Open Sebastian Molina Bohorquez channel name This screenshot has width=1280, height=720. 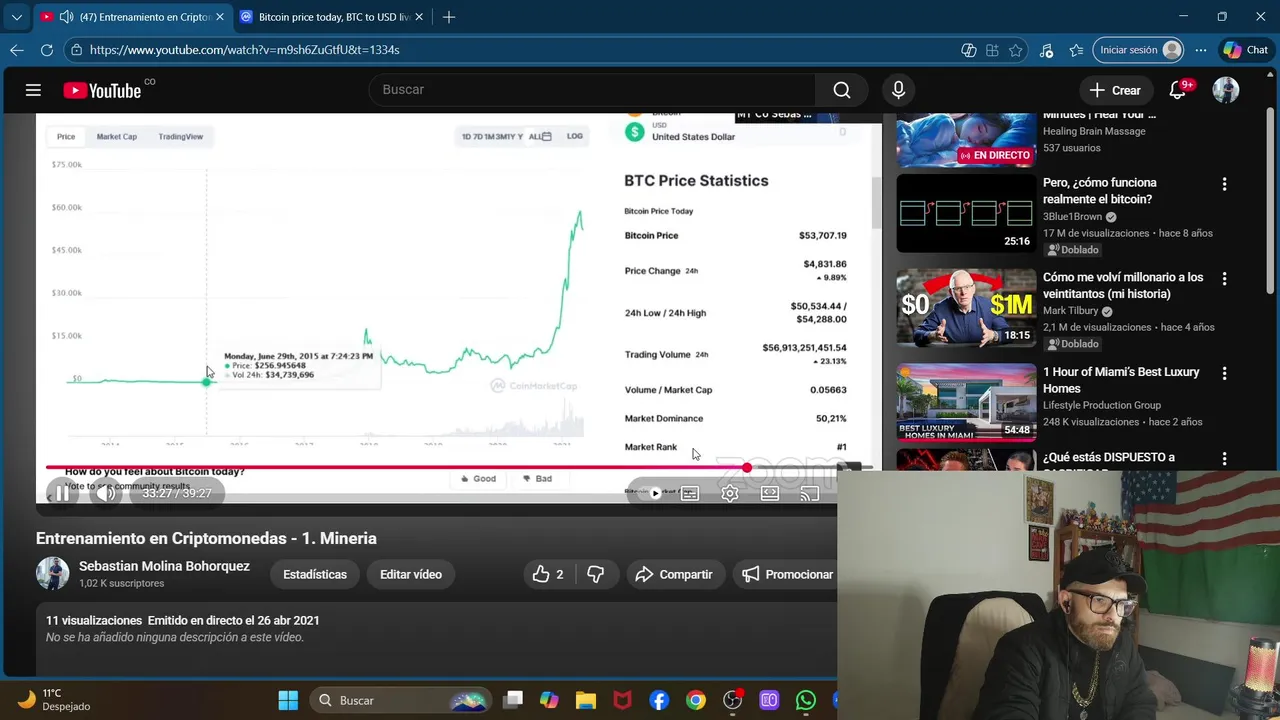tap(164, 566)
